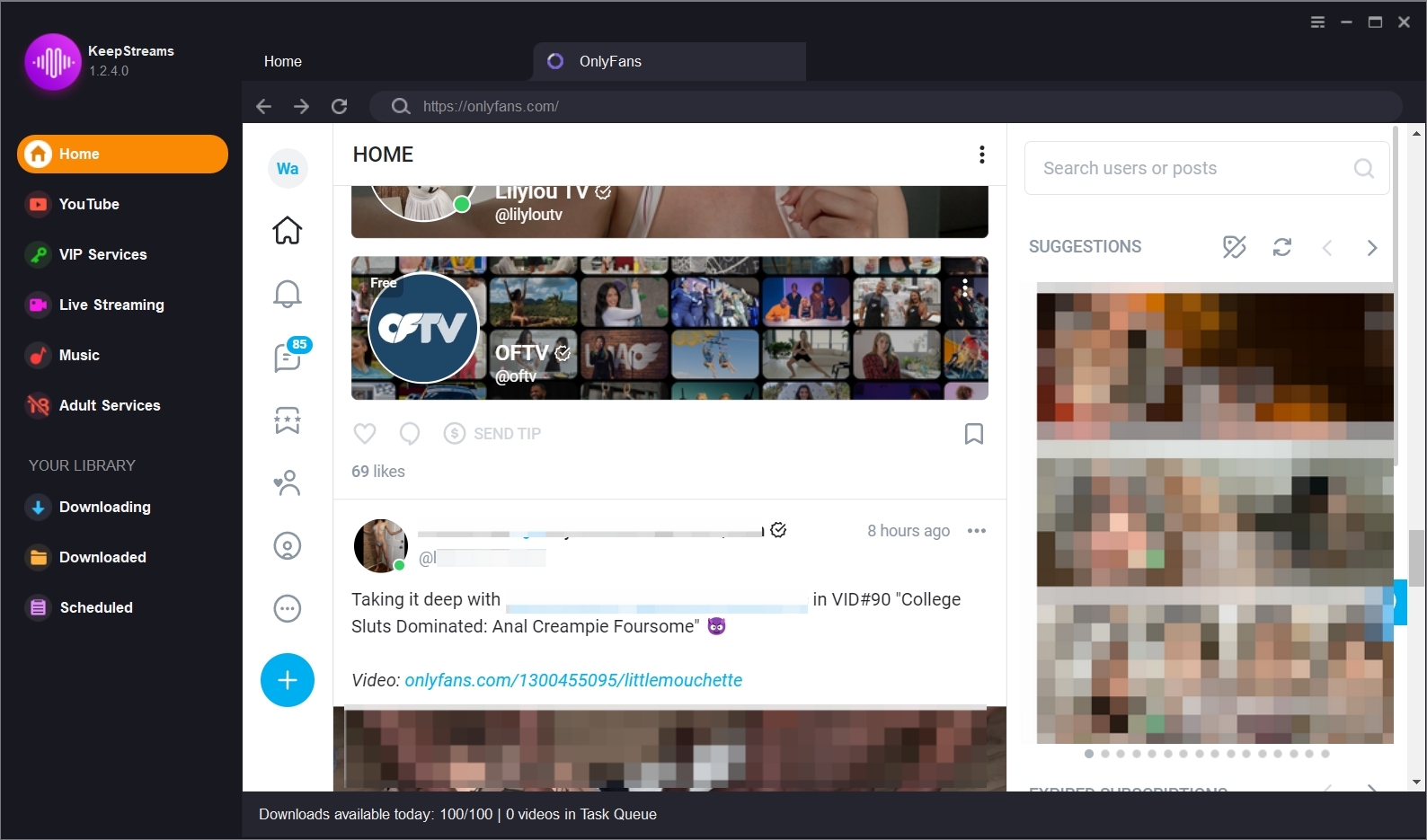Viewport: 1427px width, 840px height.
Task: Go back with the browser back arrow
Action: 263,106
